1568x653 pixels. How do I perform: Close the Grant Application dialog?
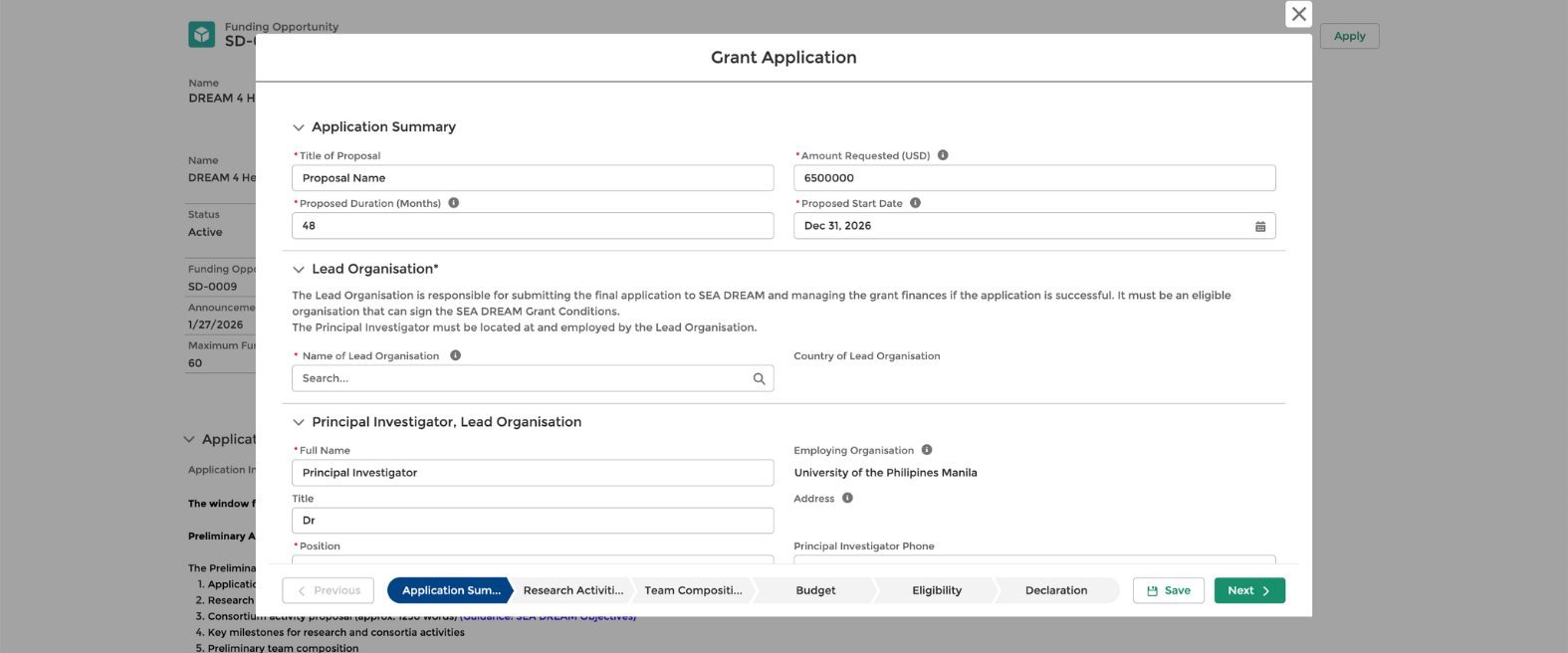(x=1298, y=14)
